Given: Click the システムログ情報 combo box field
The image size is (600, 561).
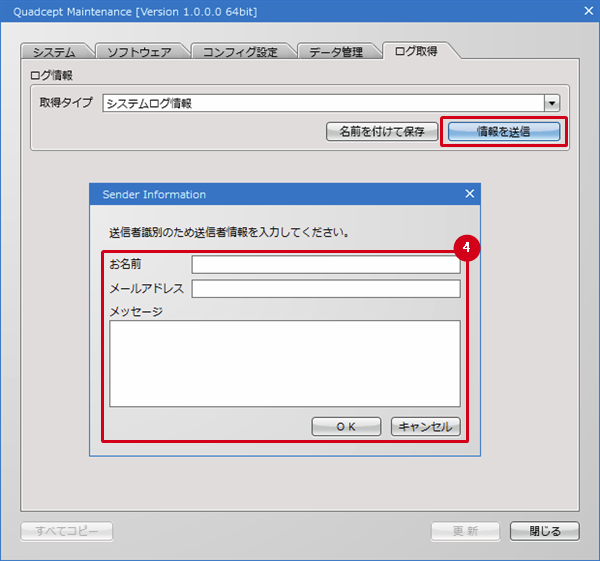Looking at the screenshot, I should (x=322, y=102).
